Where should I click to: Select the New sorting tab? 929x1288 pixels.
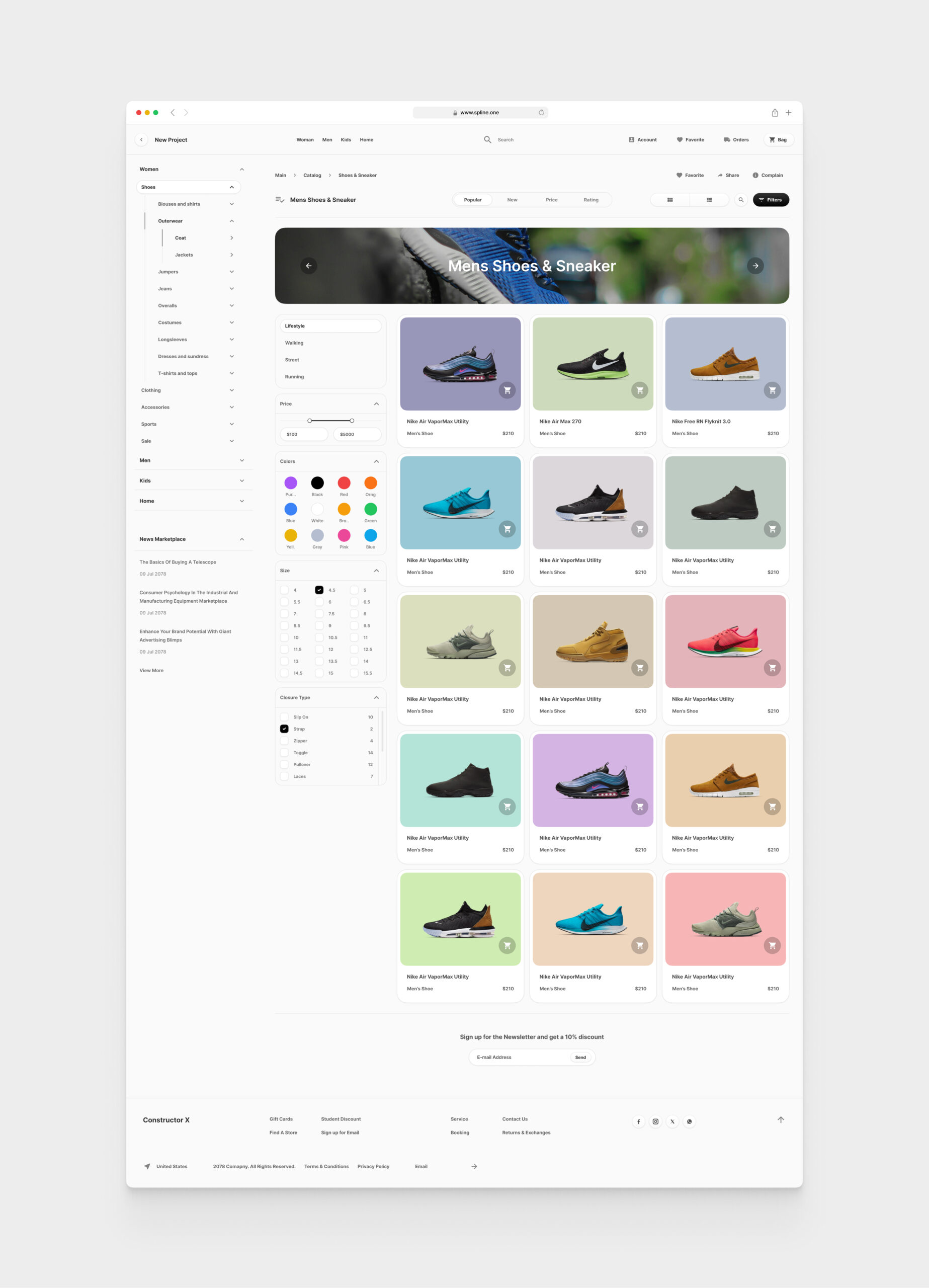click(x=512, y=200)
